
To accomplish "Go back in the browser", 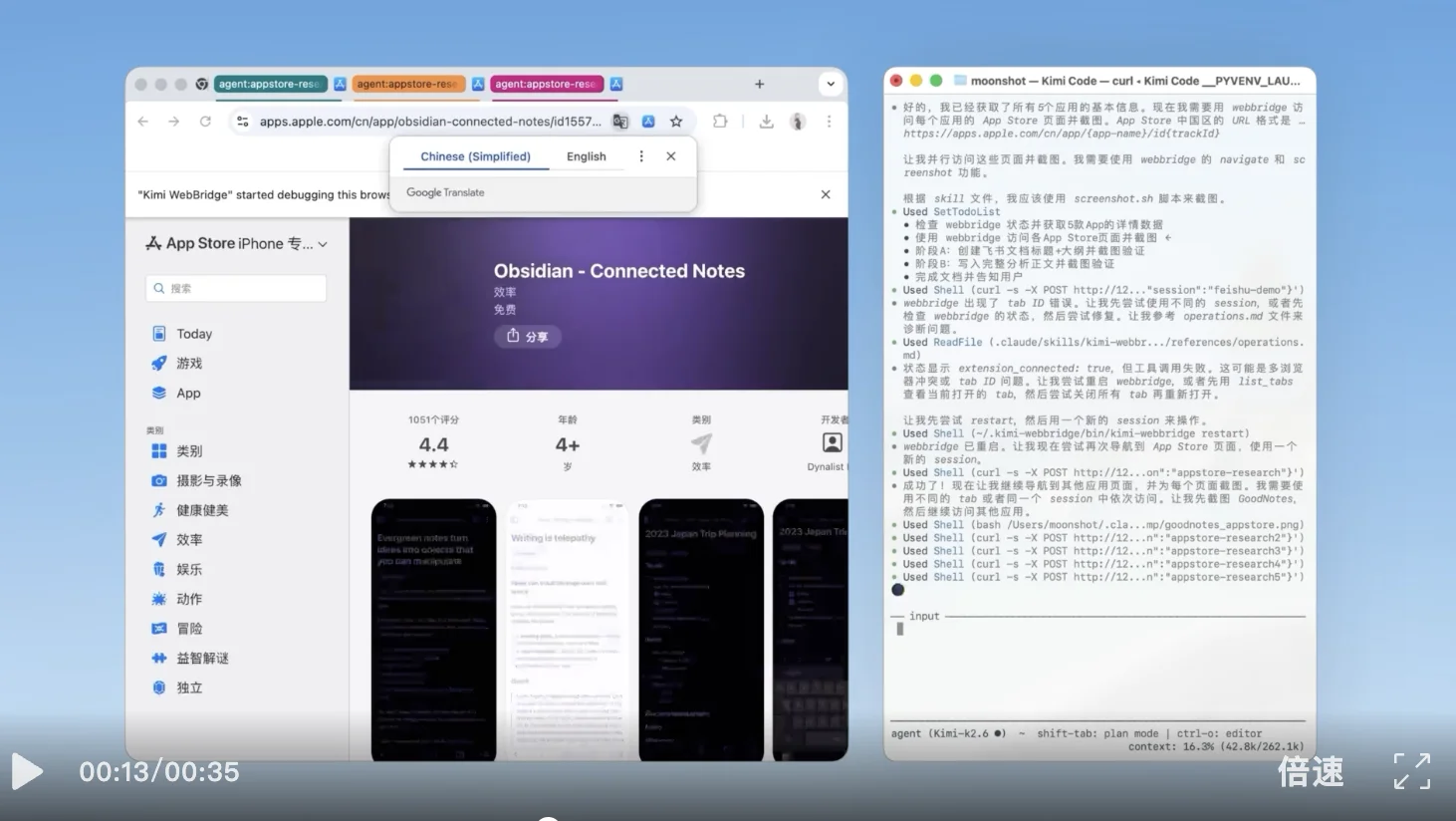I will (x=143, y=122).
